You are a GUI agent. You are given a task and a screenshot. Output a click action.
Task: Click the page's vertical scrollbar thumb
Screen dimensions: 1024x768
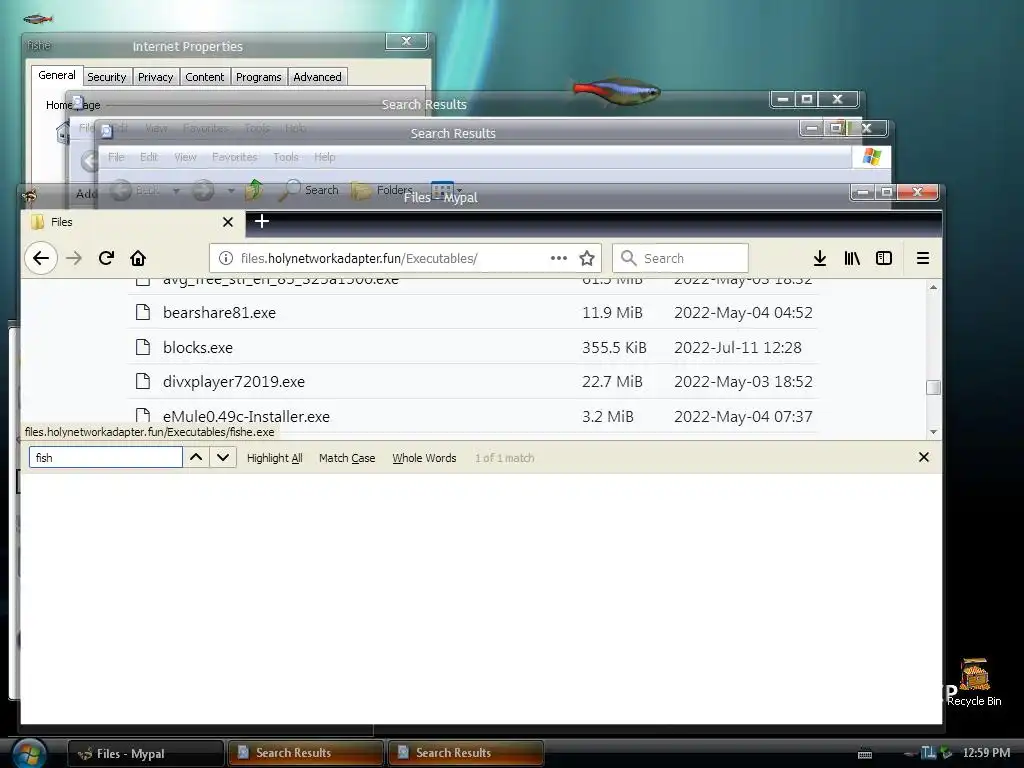click(933, 387)
